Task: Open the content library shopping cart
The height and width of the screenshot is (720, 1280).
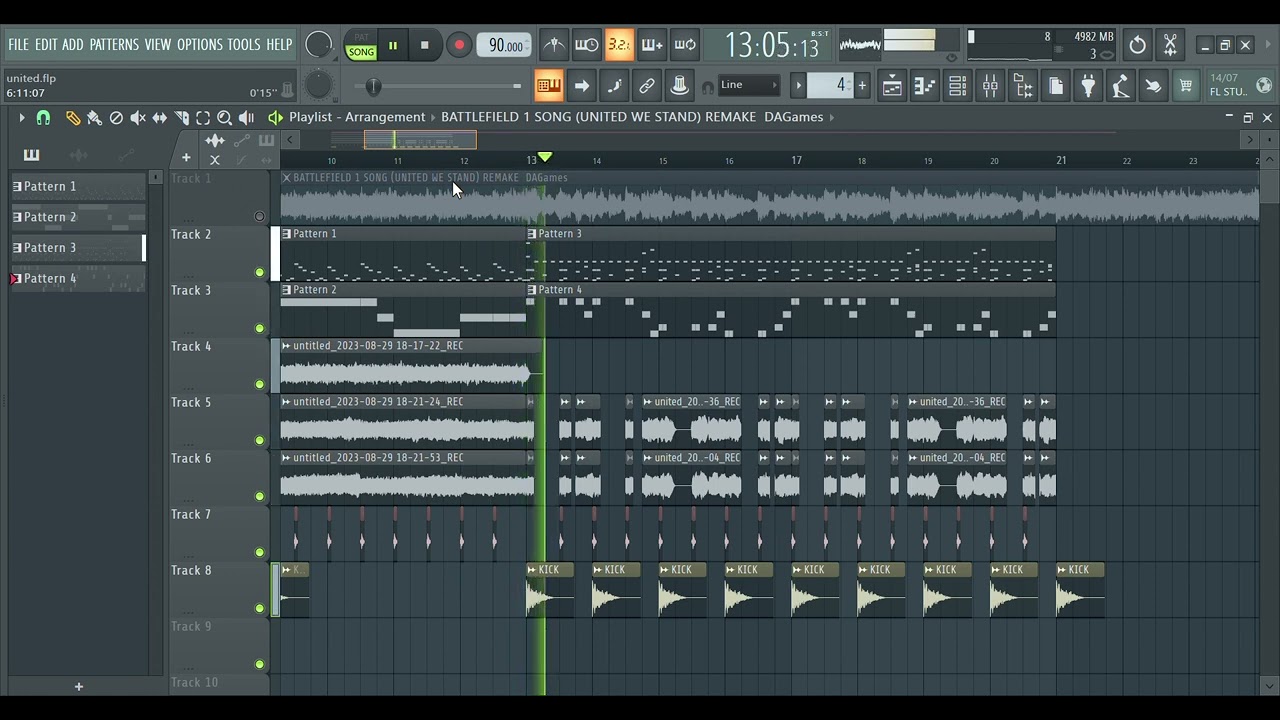Action: click(1186, 86)
